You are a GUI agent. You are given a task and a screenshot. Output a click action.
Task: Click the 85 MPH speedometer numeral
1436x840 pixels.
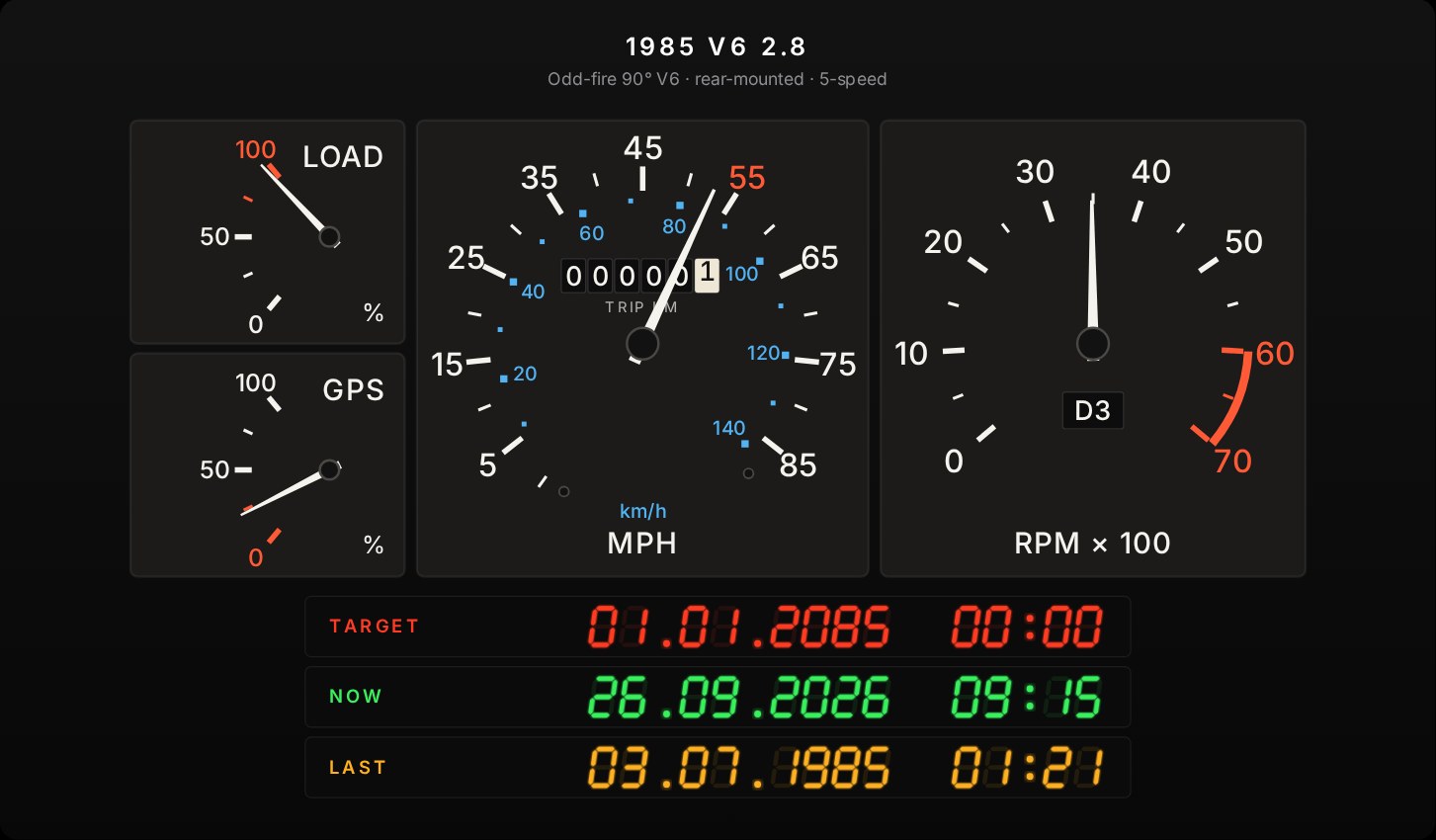pos(799,465)
